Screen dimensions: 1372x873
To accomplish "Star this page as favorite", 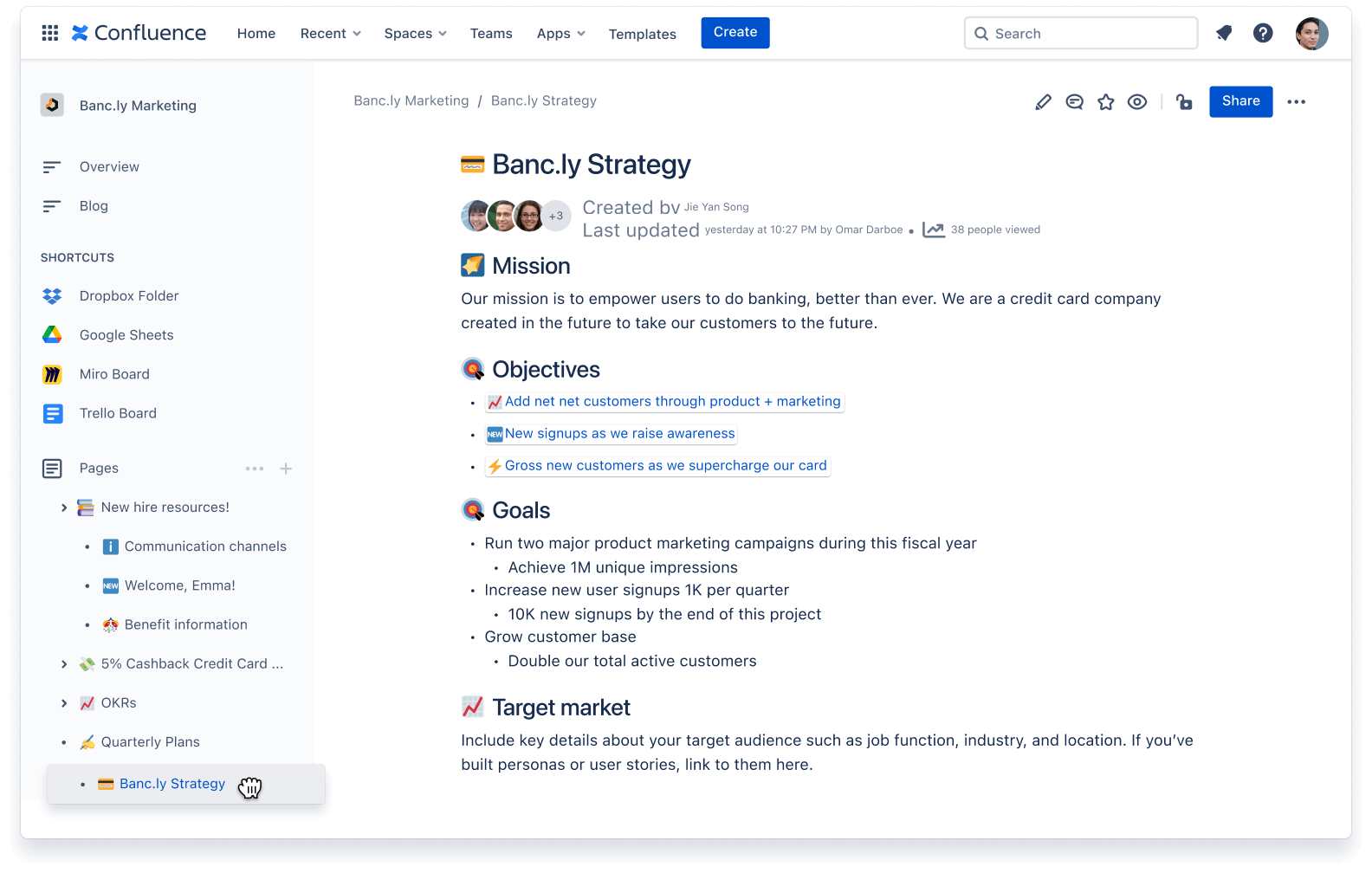I will [x=1105, y=102].
